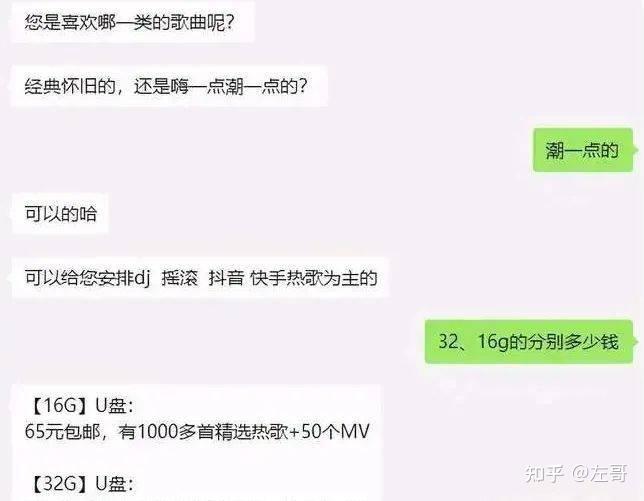Screen dimensions: 644x501
Task: Click the word 摇滚 in the message
Action: coord(179,278)
